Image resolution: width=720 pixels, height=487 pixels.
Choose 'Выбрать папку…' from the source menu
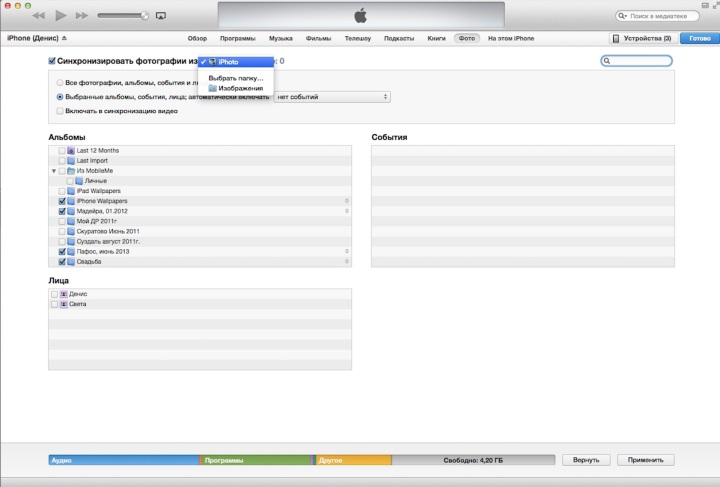pos(236,78)
